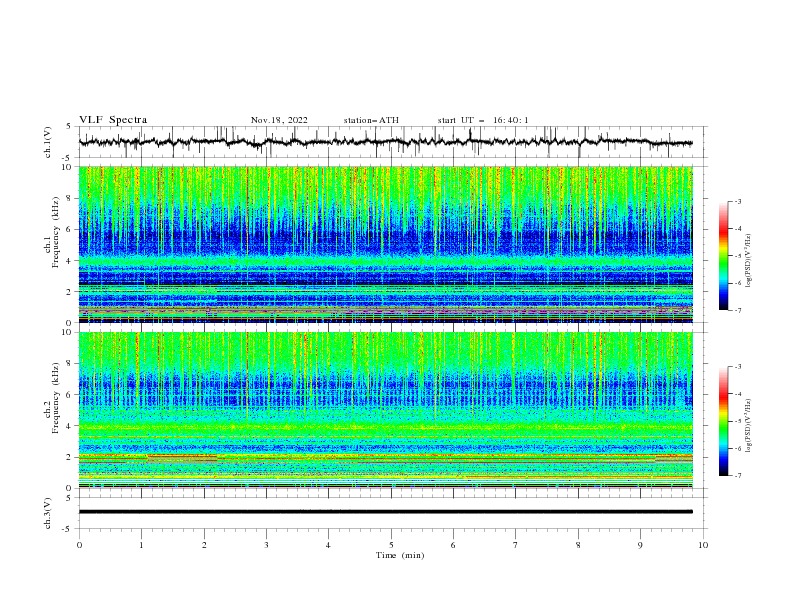Click the log(PSD) label beside ch.2 color bar
This screenshot has height=612, width=792.
[x=749, y=426]
